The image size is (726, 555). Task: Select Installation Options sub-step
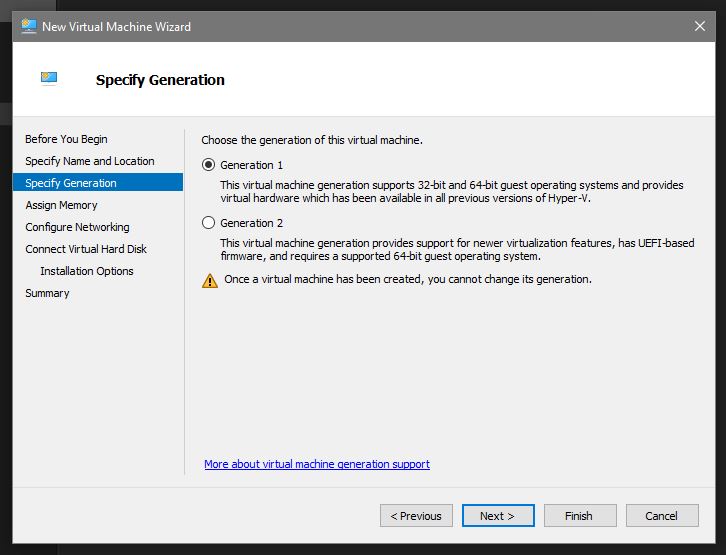(86, 271)
